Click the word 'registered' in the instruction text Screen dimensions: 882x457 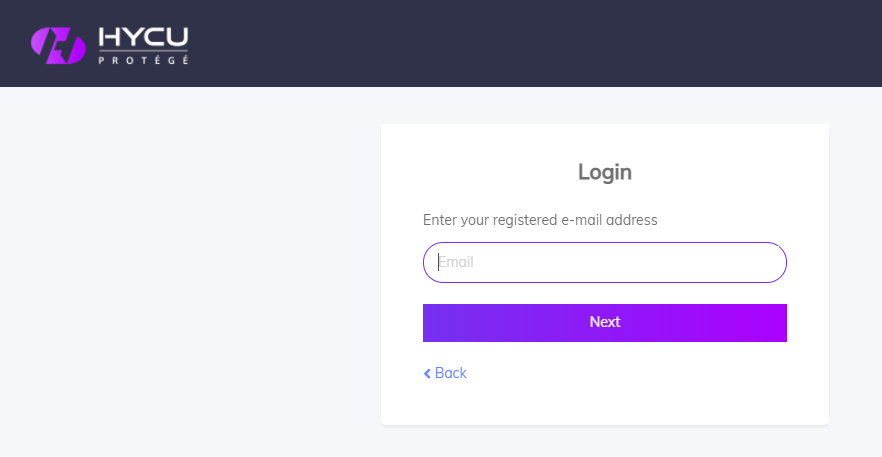click(x=525, y=220)
